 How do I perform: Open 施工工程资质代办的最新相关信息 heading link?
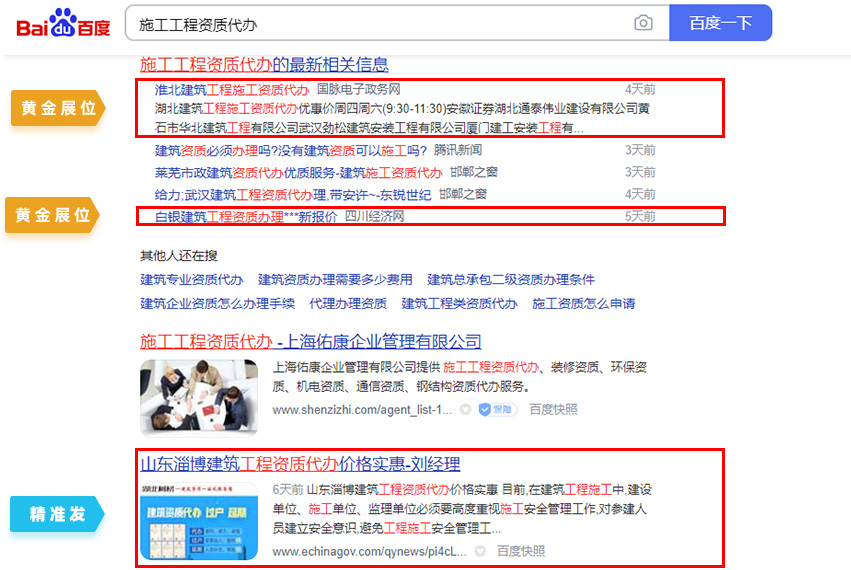pos(264,65)
